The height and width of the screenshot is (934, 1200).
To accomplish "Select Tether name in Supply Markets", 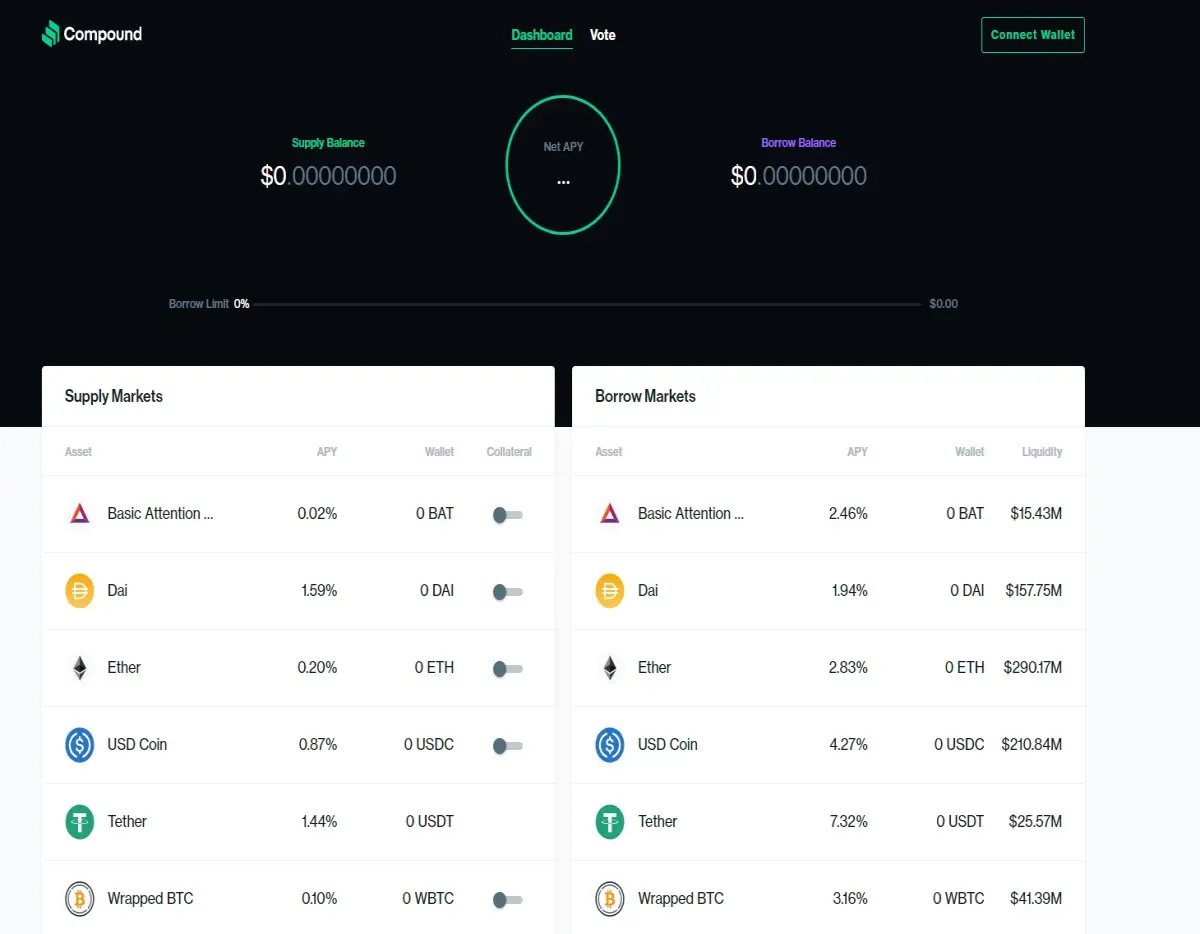I will tap(127, 821).
